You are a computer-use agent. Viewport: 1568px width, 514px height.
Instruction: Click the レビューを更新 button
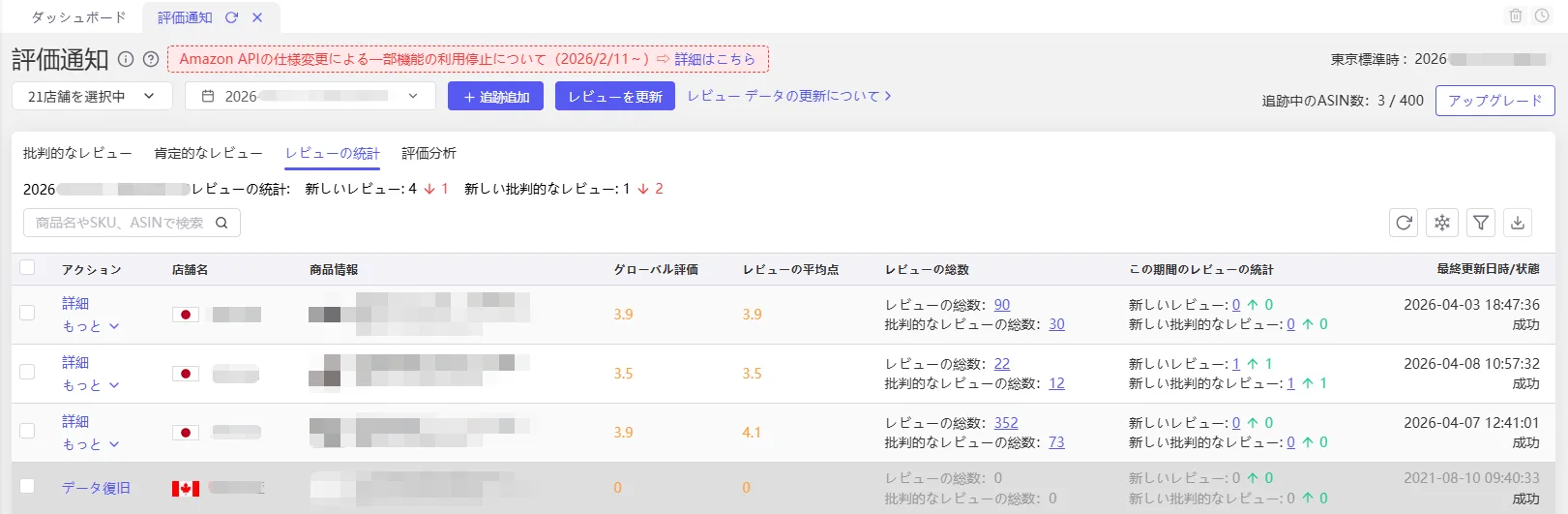[615, 96]
